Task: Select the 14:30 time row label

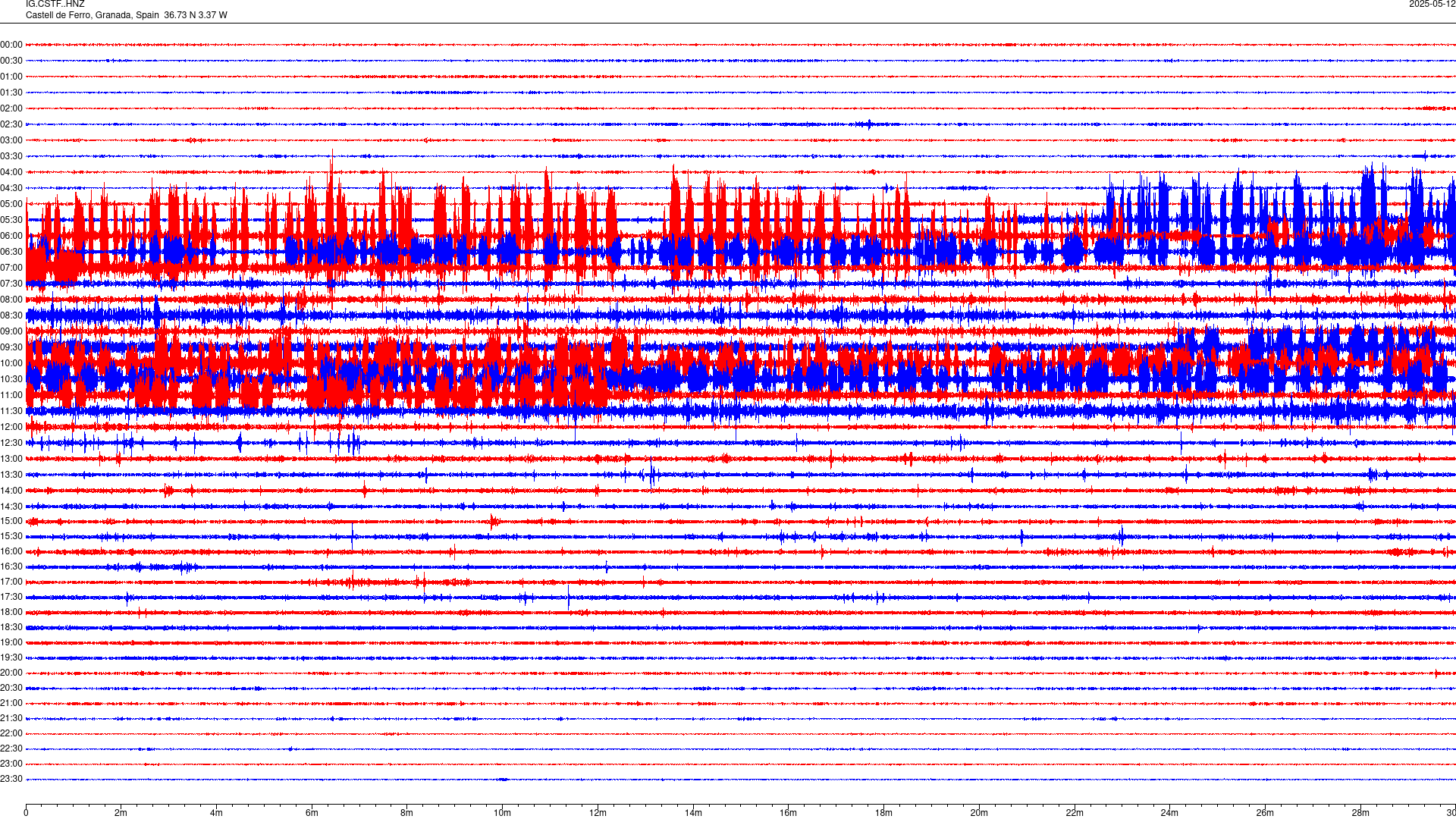Action: (11, 507)
